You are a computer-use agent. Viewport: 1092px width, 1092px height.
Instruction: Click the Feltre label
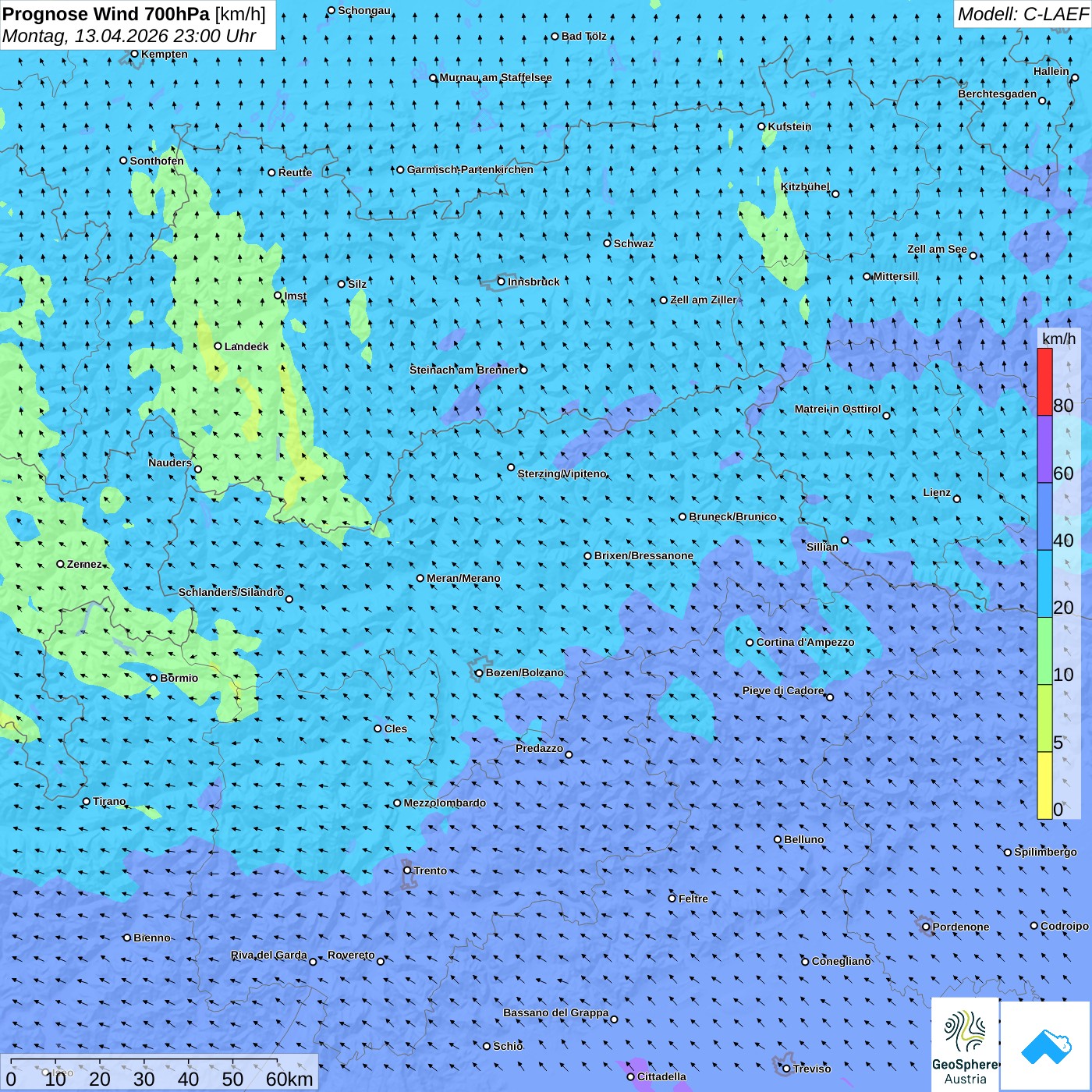(x=693, y=899)
